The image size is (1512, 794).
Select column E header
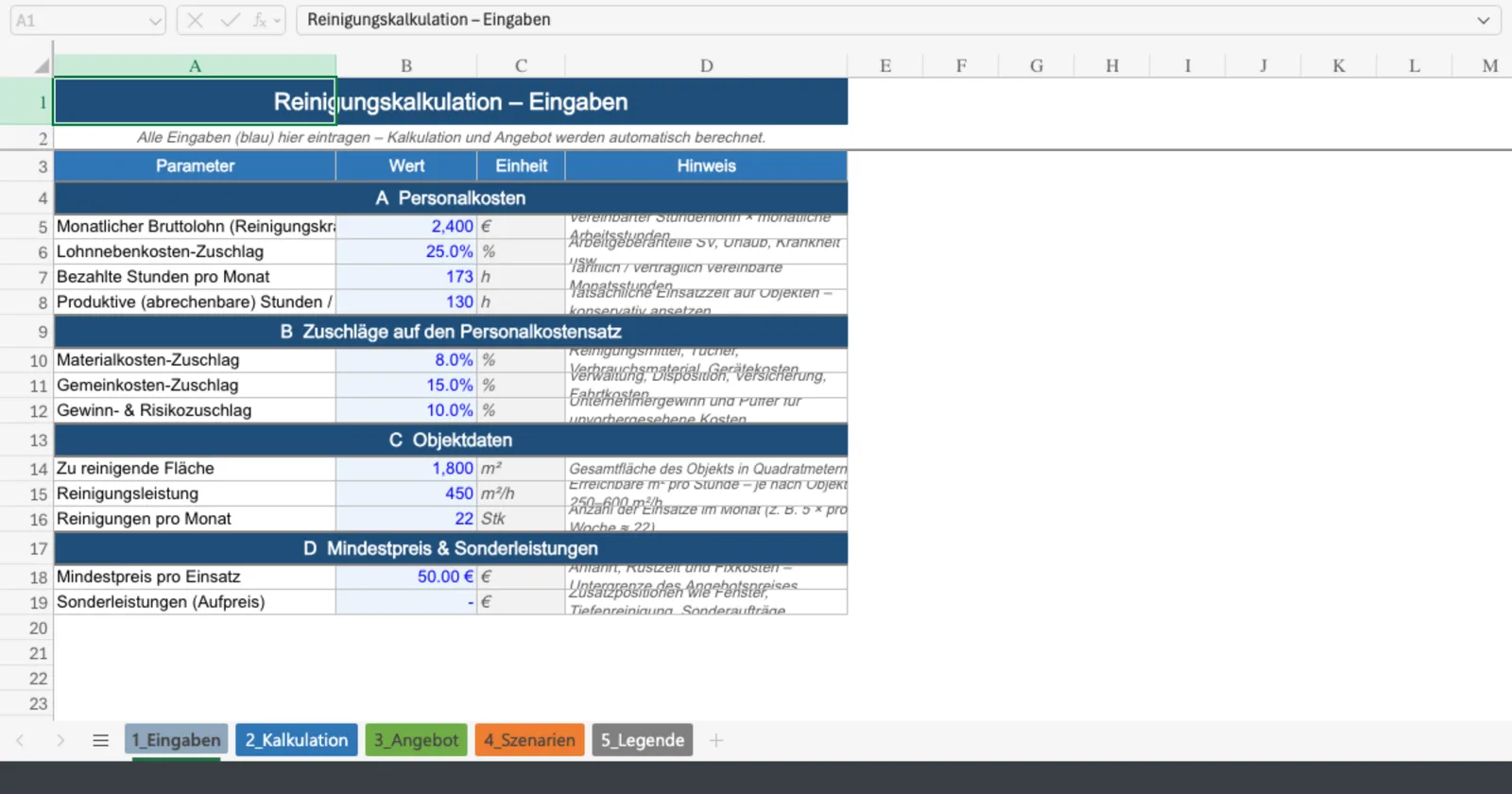pos(885,66)
